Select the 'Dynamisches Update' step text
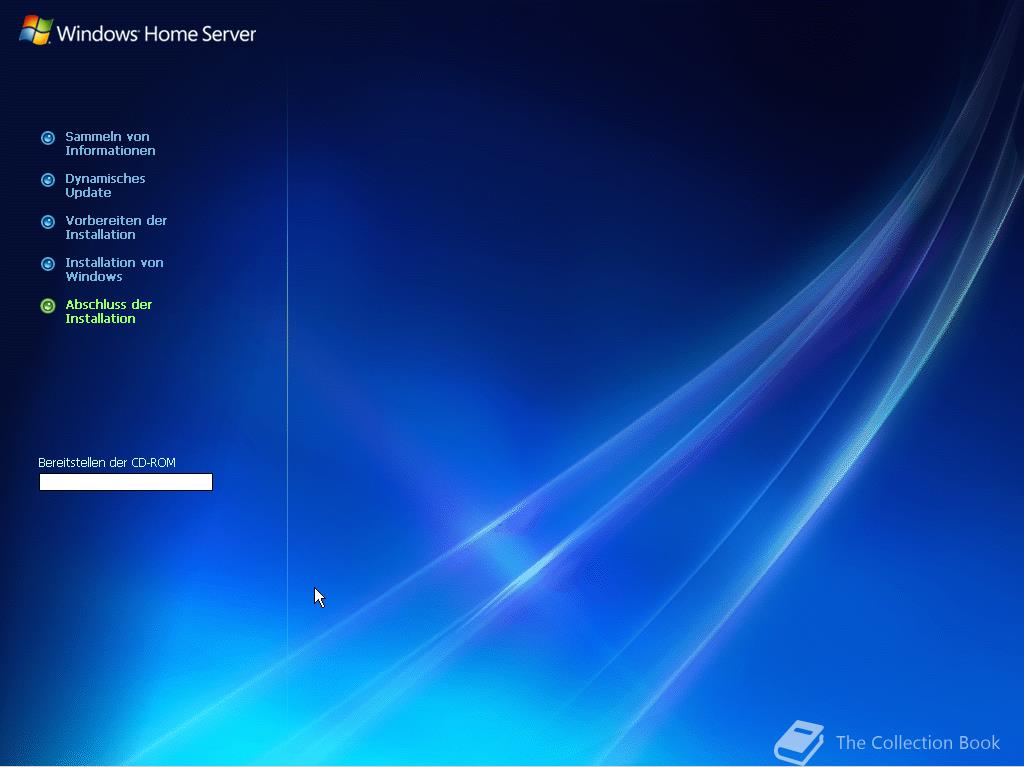Image resolution: width=1024 pixels, height=768 pixels. click(105, 185)
